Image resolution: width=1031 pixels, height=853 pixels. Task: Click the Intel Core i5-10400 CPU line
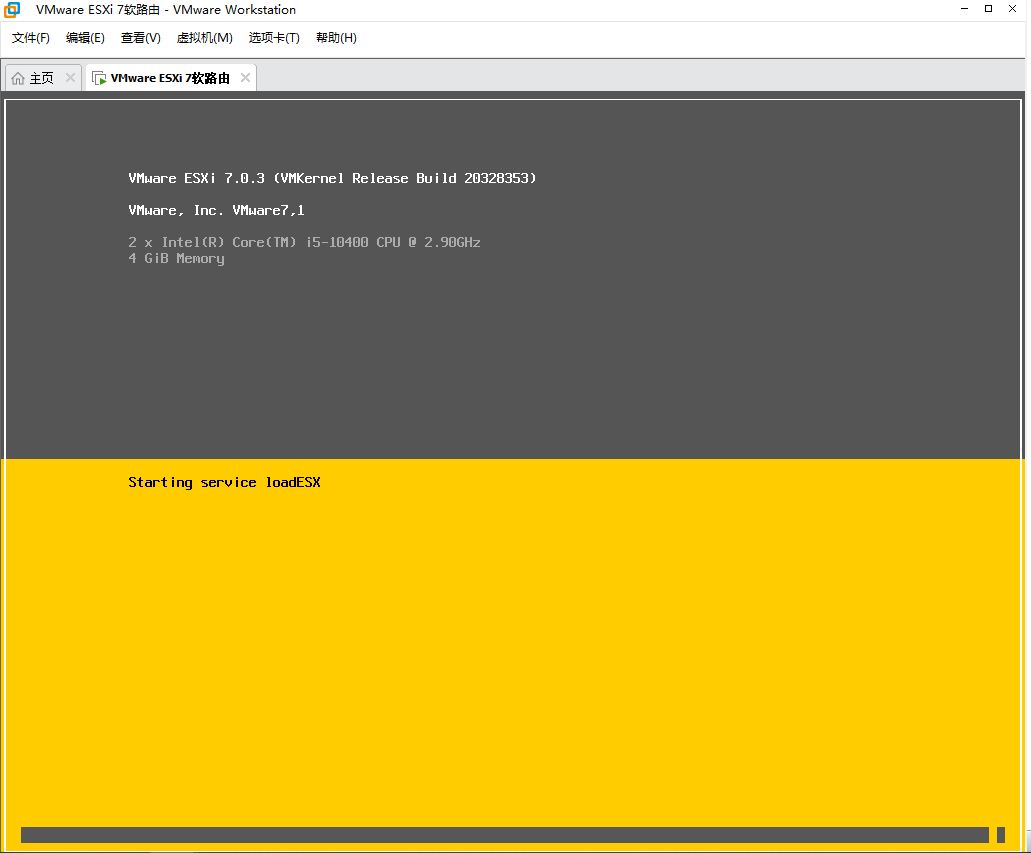point(304,242)
